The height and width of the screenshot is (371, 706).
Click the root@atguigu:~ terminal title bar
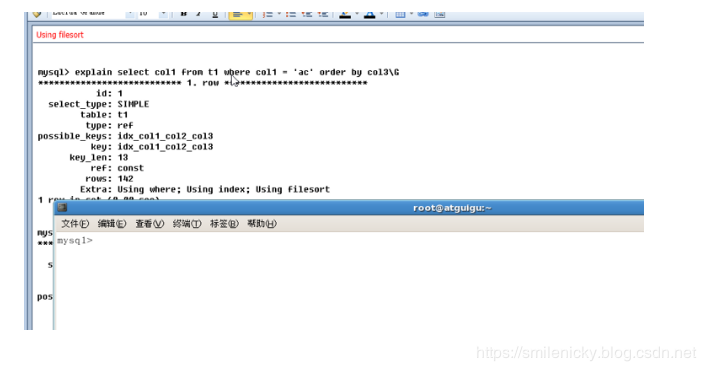349,208
